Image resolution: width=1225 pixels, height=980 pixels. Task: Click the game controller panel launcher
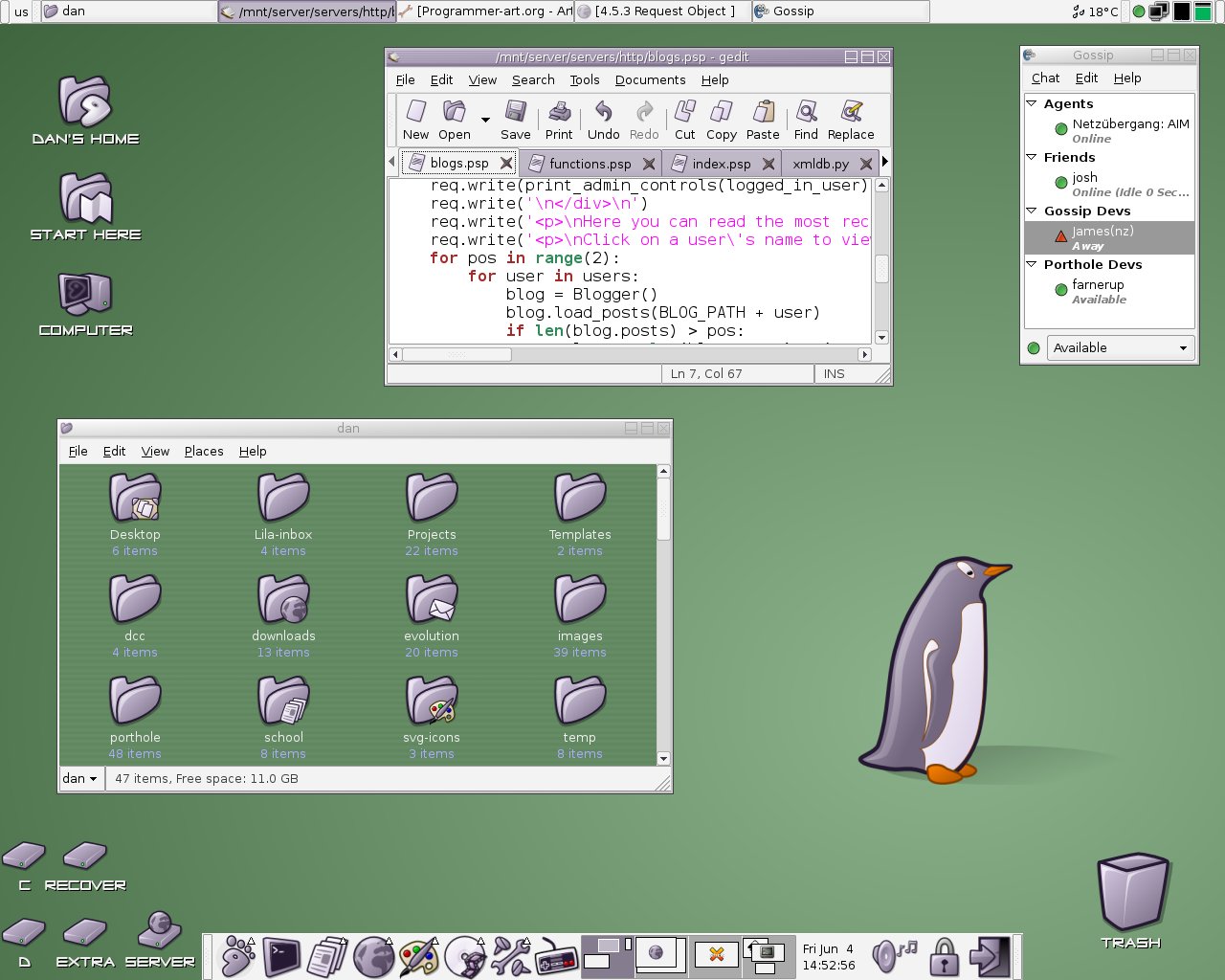click(x=556, y=956)
